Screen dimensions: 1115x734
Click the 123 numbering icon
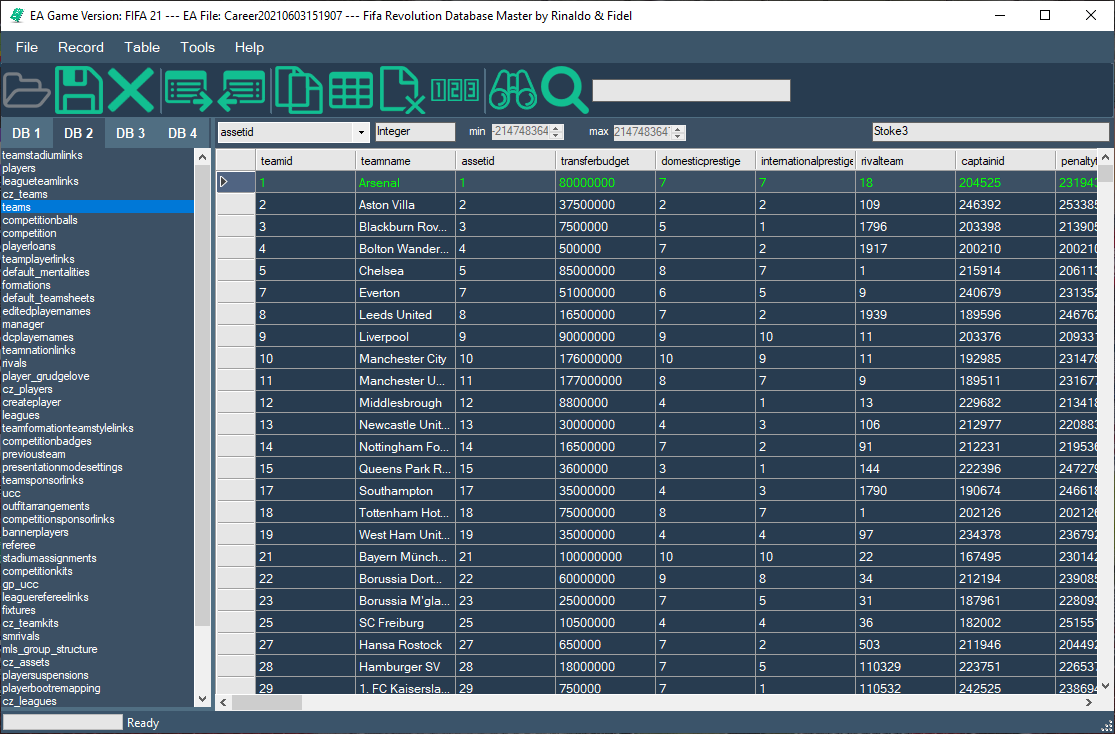pos(454,90)
